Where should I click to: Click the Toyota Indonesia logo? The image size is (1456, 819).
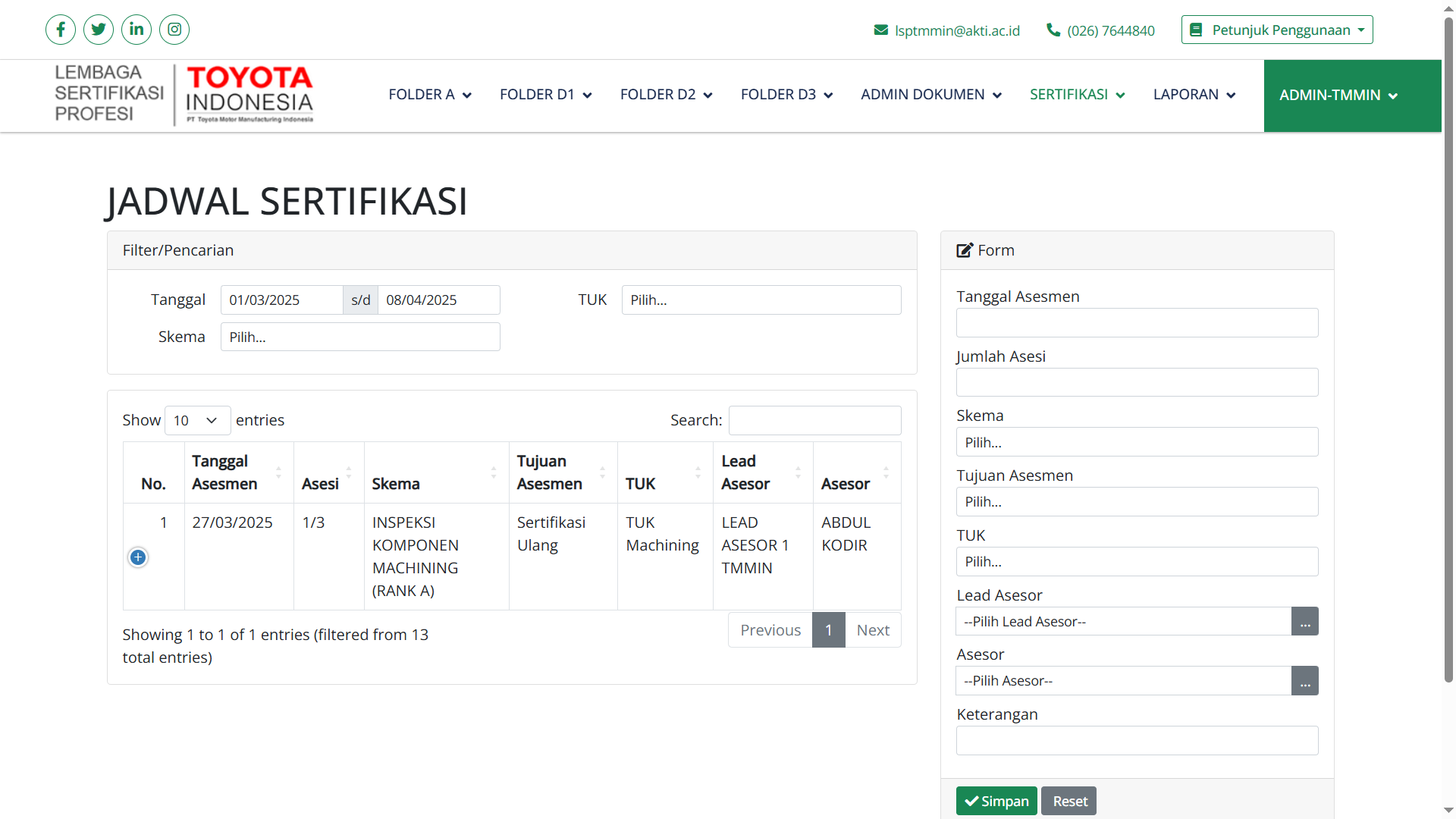[x=249, y=95]
